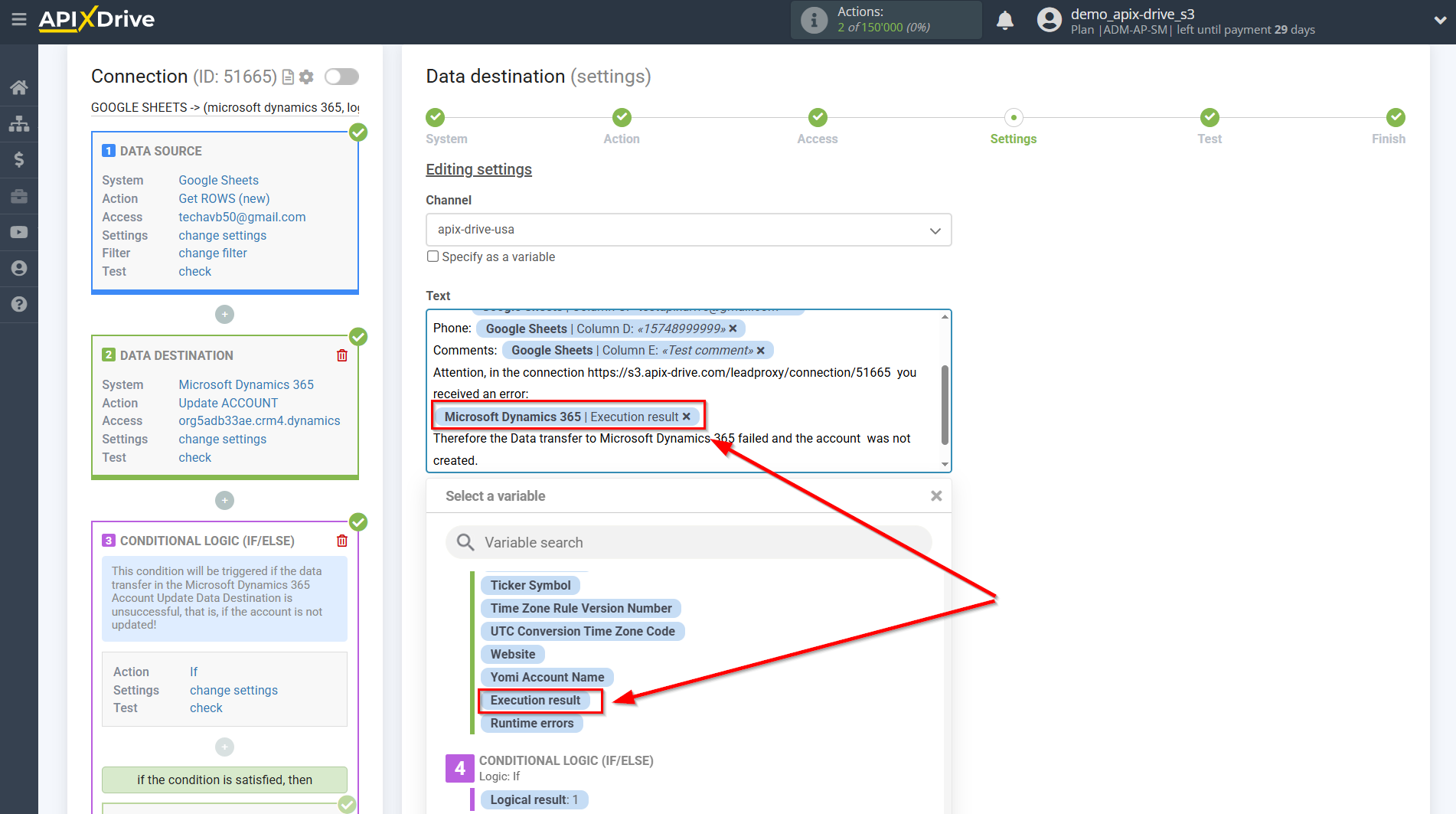Click change filter in Data Source
This screenshot has width=1456, height=814.
[213, 253]
